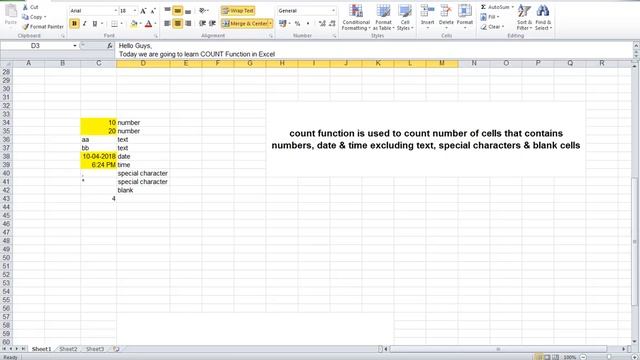640x360 pixels.
Task: Switch to Sheet1 tab
Action: pyautogui.click(x=42, y=349)
